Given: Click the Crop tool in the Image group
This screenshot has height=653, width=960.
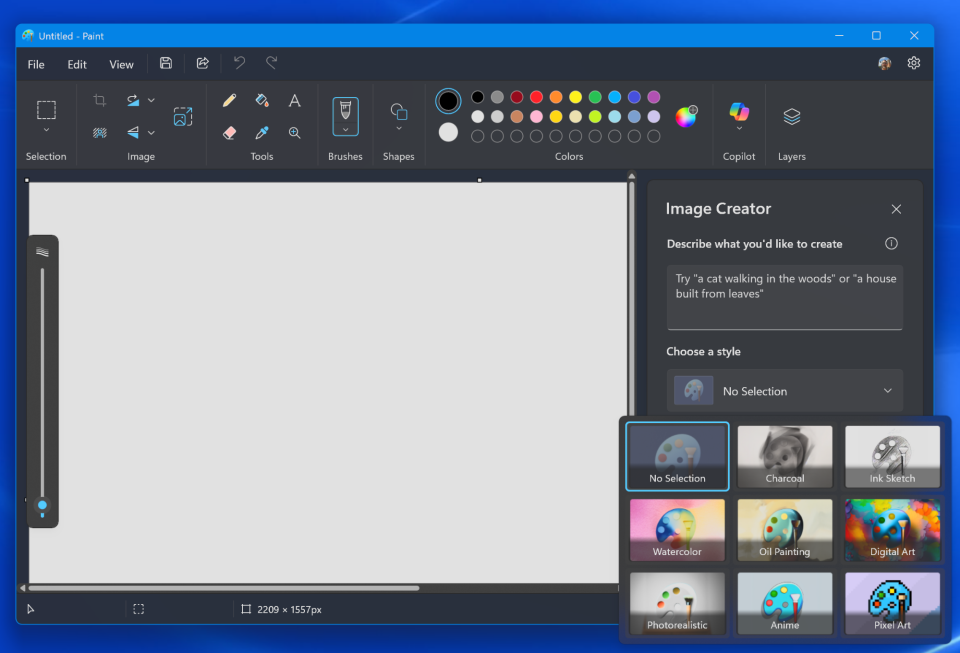Looking at the screenshot, I should (99, 100).
